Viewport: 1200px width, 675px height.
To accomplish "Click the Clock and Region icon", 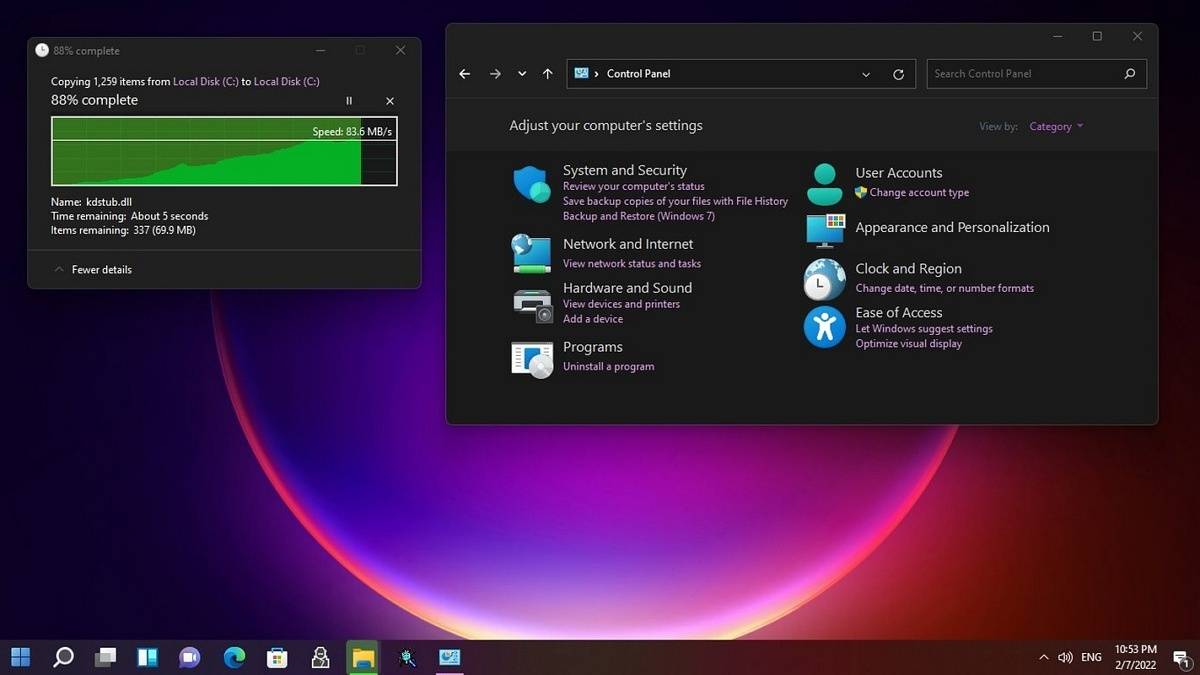I will (825, 279).
